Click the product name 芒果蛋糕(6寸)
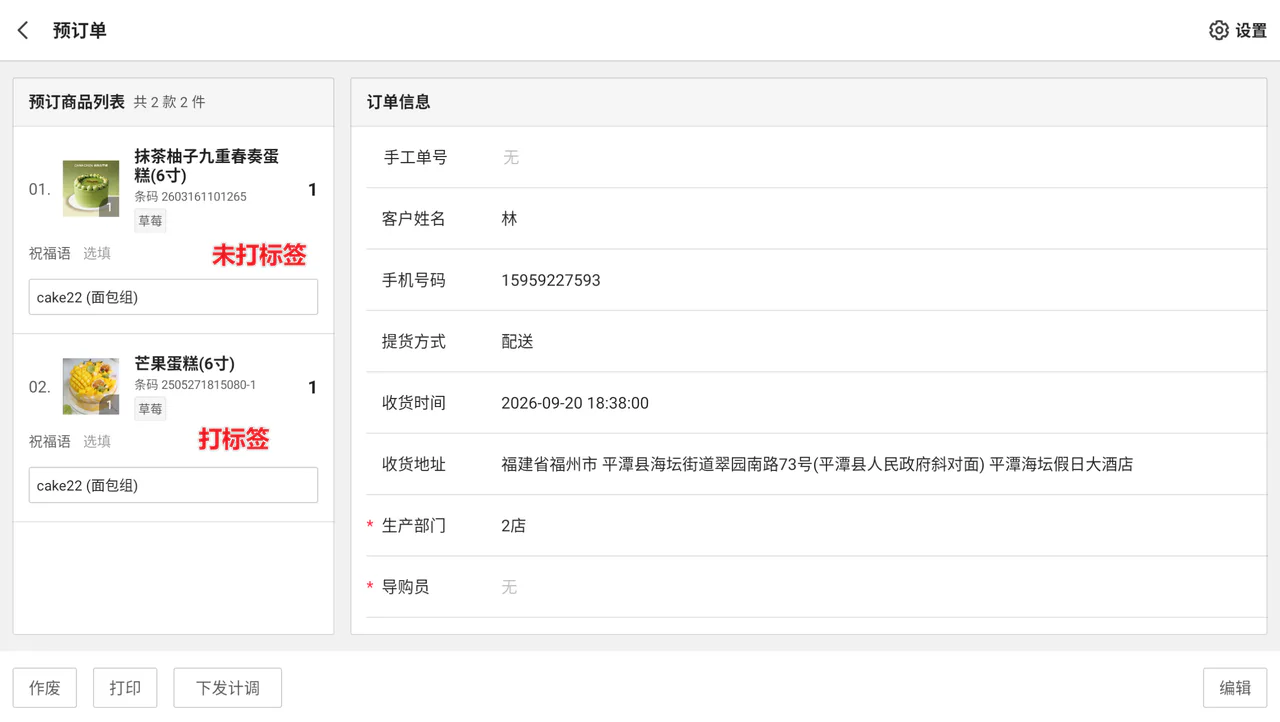Screen dimensions: 1280x722 (x=185, y=364)
